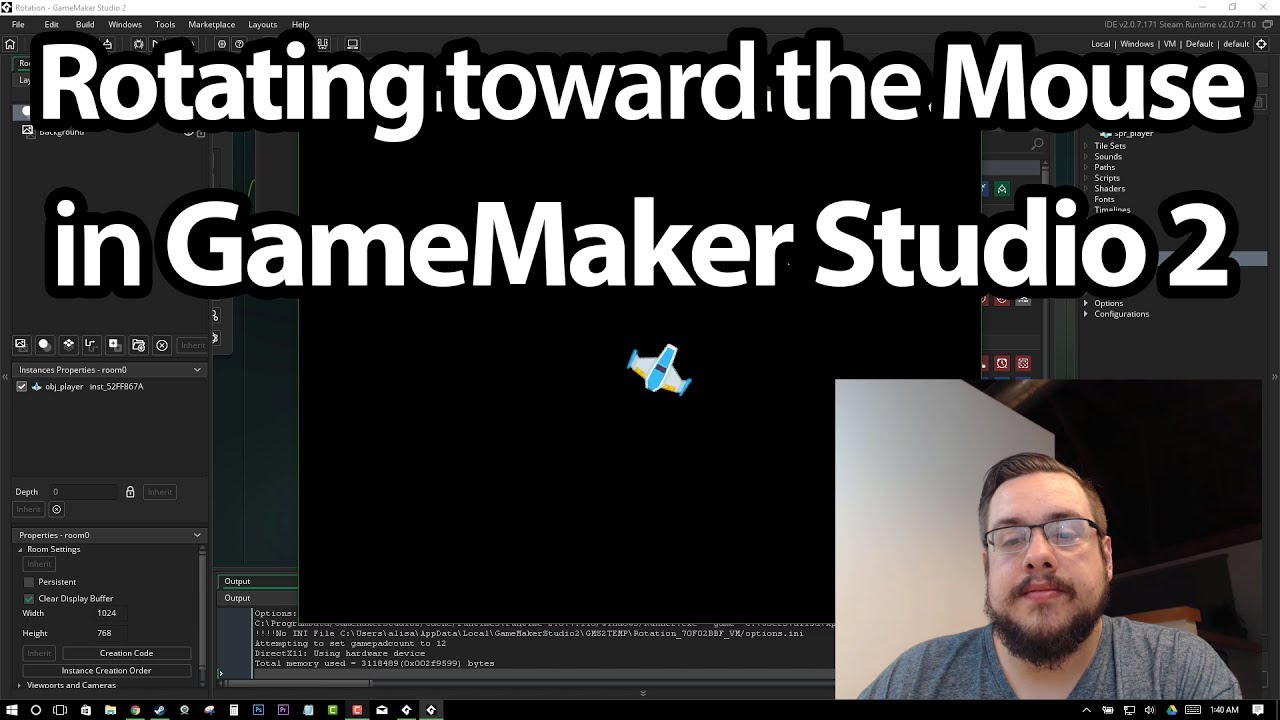The width and height of the screenshot is (1280, 720).
Task: Expand the Scripts resource folder
Action: [x=1086, y=178]
